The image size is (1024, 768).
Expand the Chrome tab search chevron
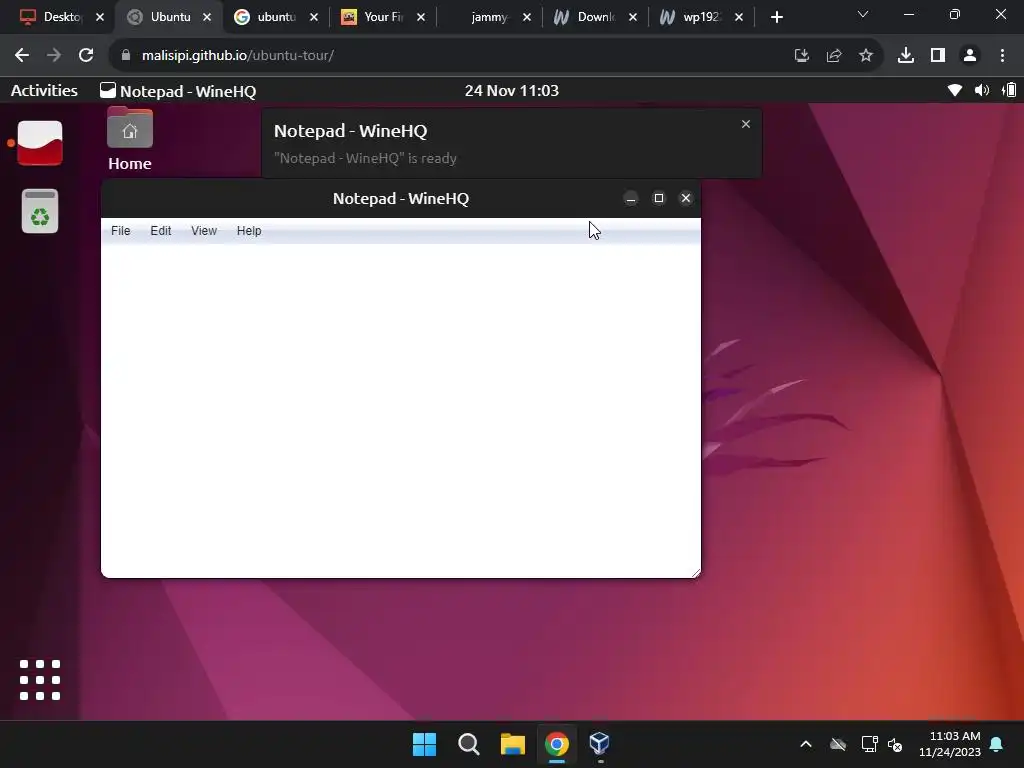(863, 14)
